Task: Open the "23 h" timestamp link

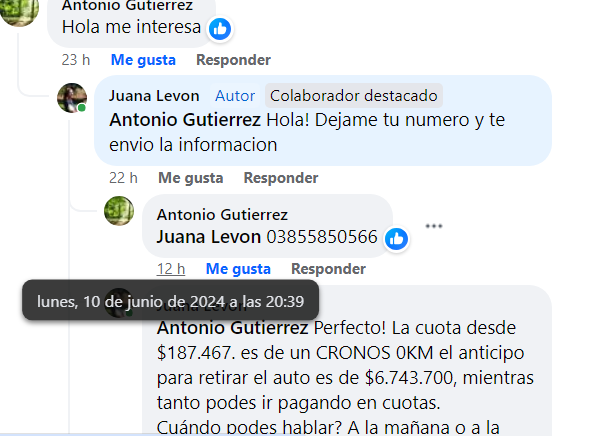Action: pyautogui.click(x=76, y=60)
